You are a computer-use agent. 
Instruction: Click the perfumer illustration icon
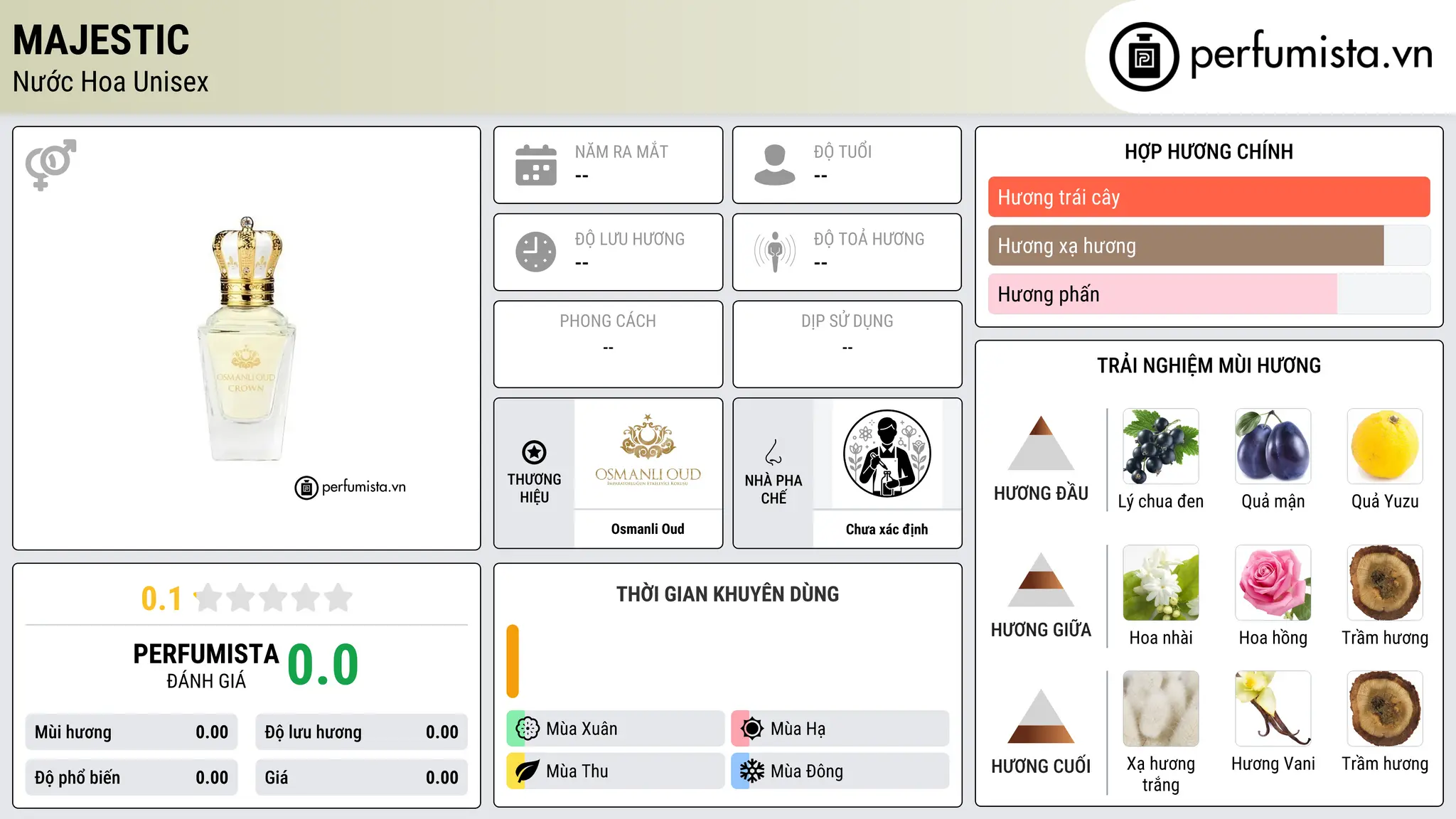[x=887, y=454]
